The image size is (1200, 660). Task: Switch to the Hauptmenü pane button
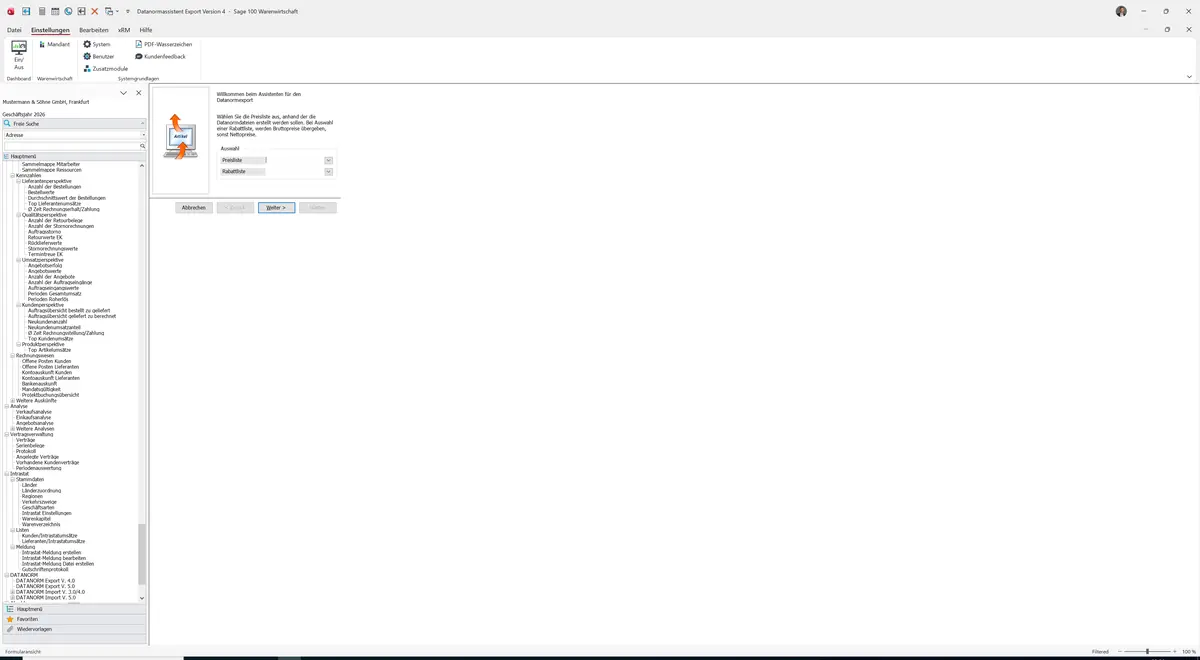(74, 609)
